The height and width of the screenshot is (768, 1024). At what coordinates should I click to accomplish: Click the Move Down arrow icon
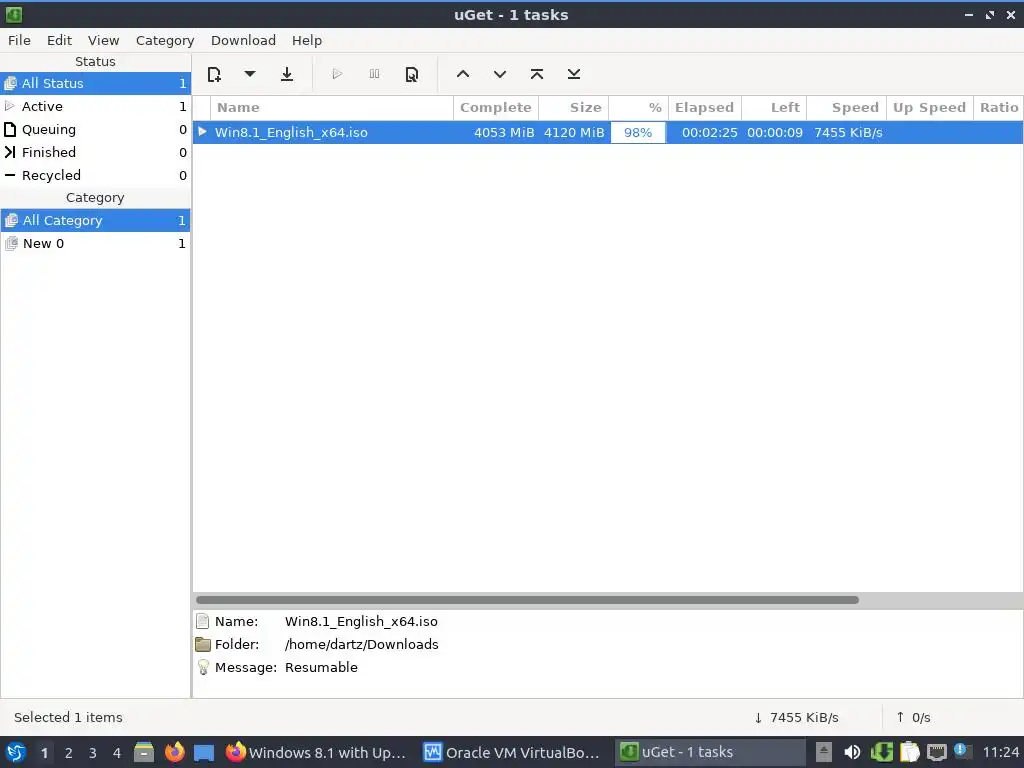[500, 74]
